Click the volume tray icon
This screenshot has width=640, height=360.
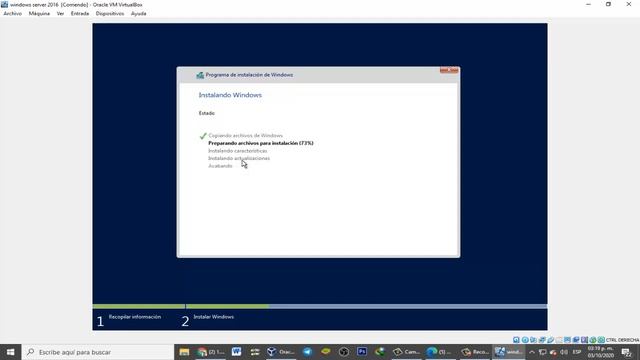pos(564,352)
